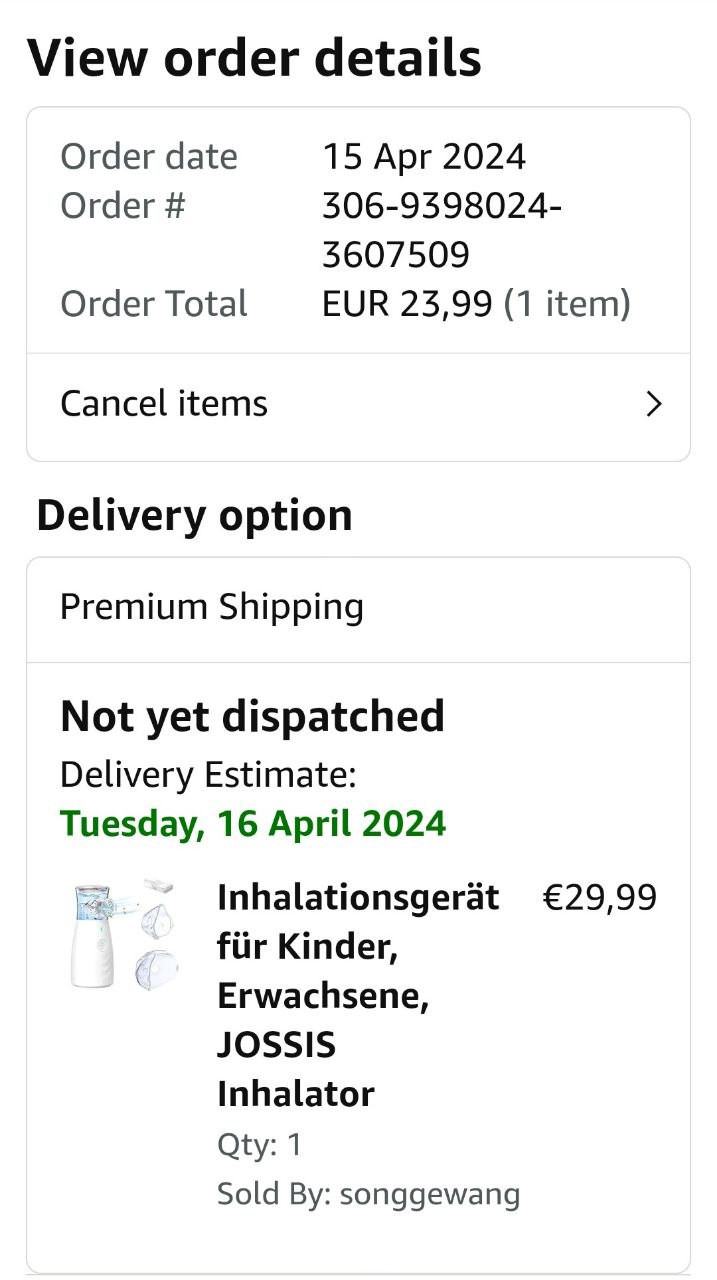Tap the green Tuesday, 16 April 2024 date
The image size is (717, 1280).
click(253, 824)
